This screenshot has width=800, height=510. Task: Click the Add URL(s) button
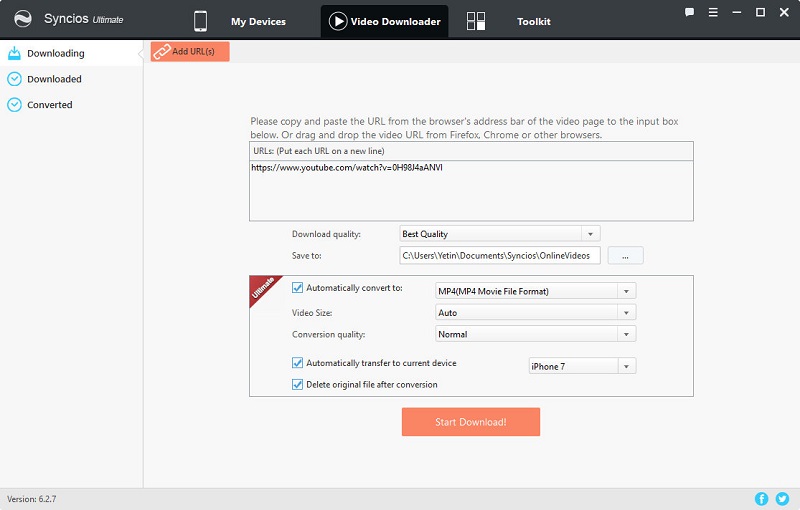(190, 52)
